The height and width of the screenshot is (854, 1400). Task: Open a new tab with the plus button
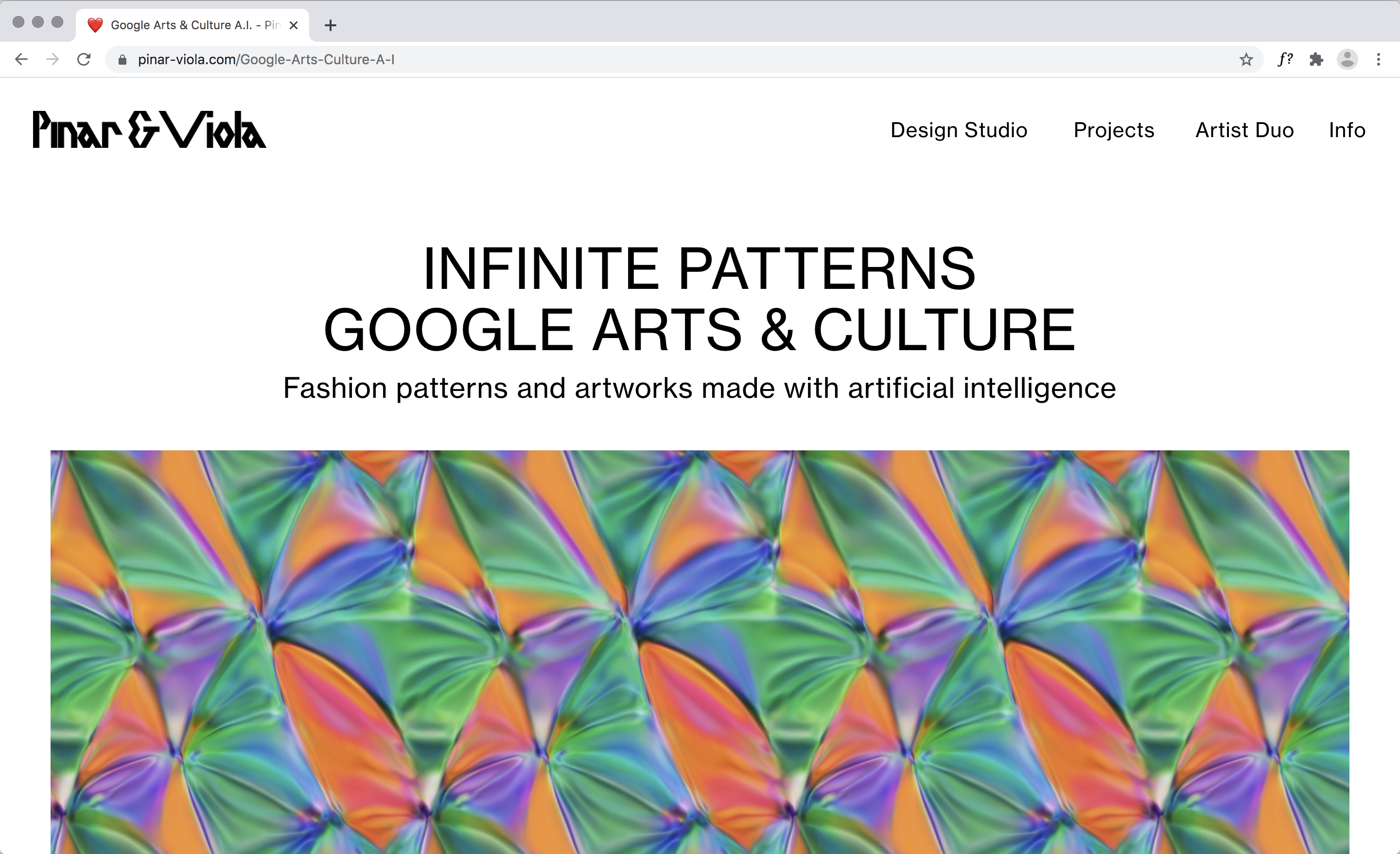[x=330, y=25]
